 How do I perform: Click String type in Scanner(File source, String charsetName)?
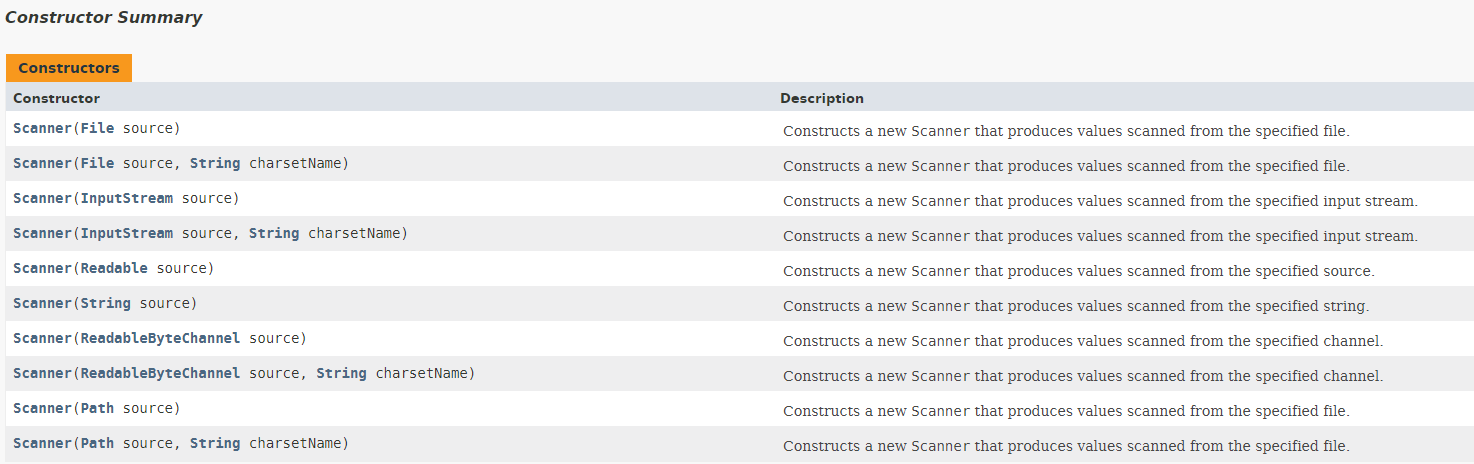[215, 163]
